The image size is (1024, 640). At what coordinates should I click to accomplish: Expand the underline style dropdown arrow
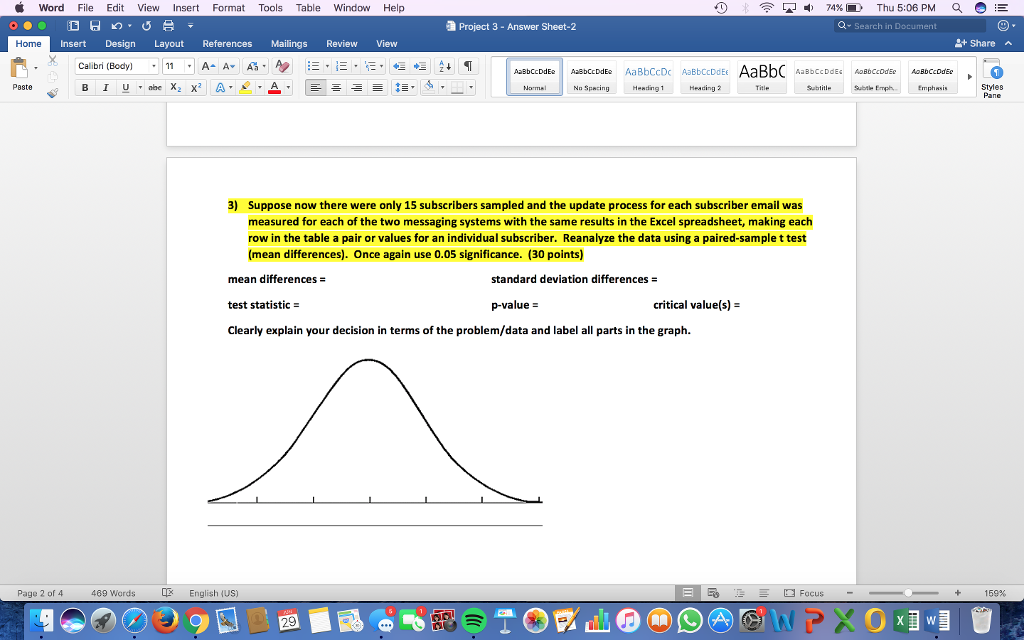140,88
